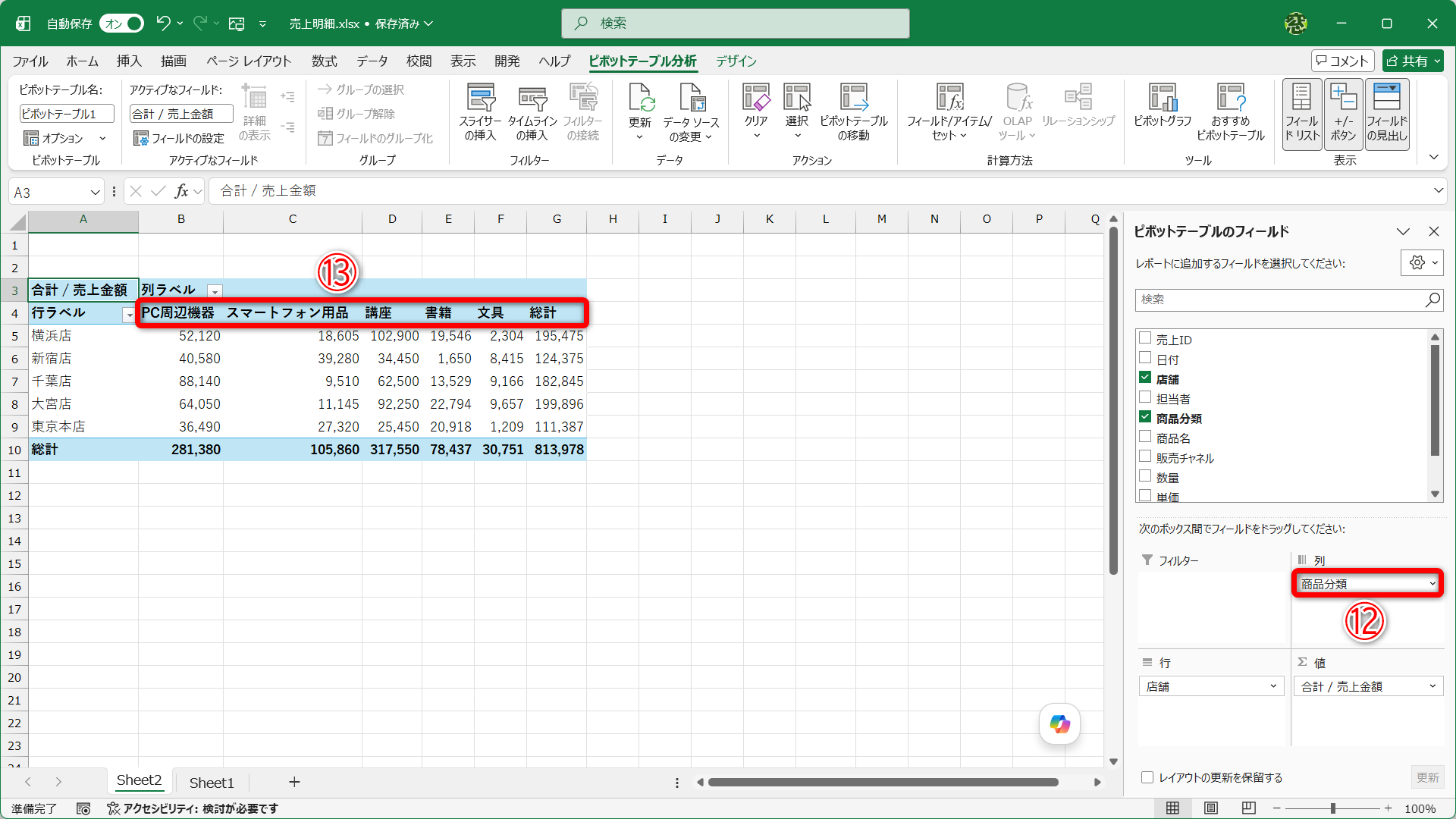Switch to Page Break Preview in status bar
The height and width of the screenshot is (819, 1456).
pos(1249,808)
